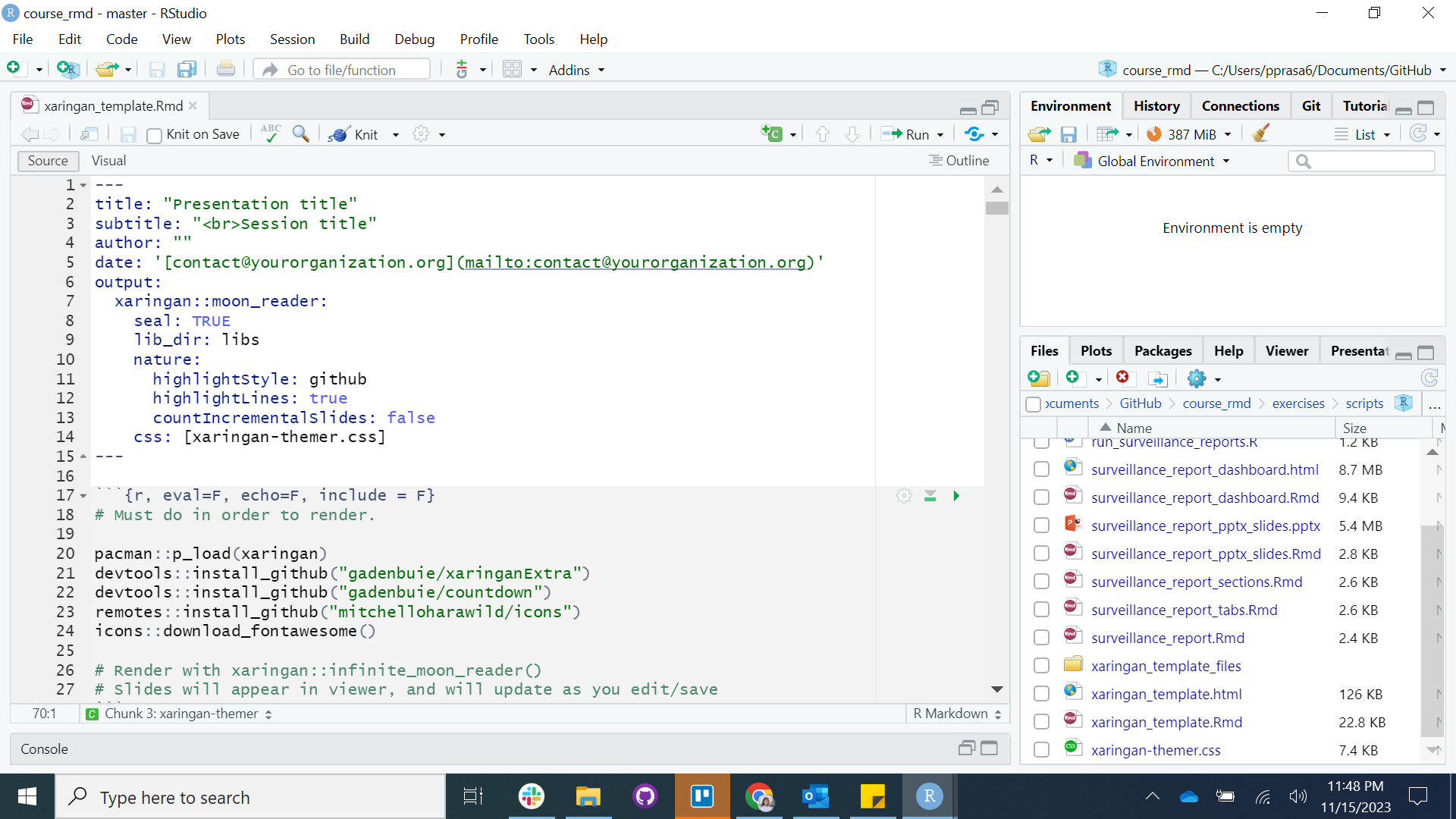Open the Import Dataset dropdown
The image size is (1456, 819).
coord(1114,134)
